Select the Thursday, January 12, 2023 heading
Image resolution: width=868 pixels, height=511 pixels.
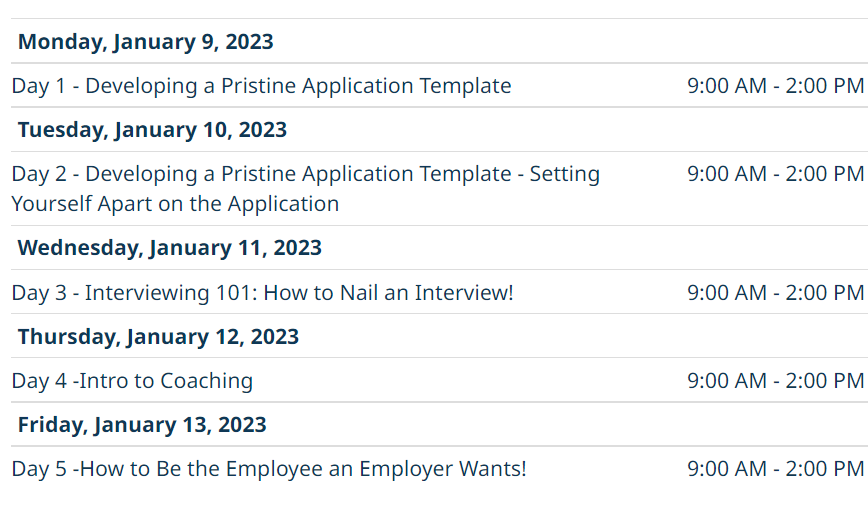[x=158, y=337]
